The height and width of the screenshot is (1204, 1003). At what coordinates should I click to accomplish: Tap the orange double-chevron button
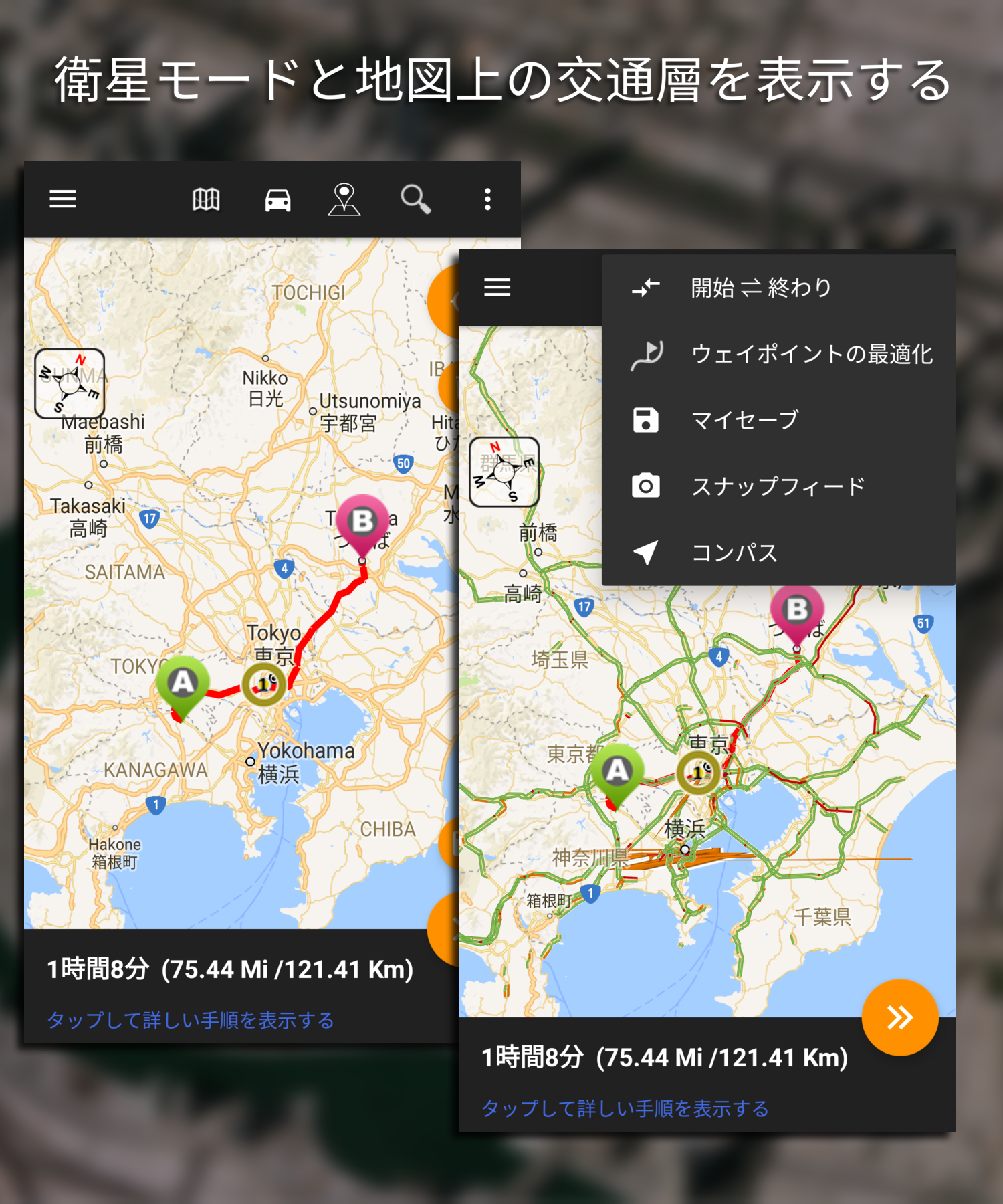pyautogui.click(x=900, y=1017)
